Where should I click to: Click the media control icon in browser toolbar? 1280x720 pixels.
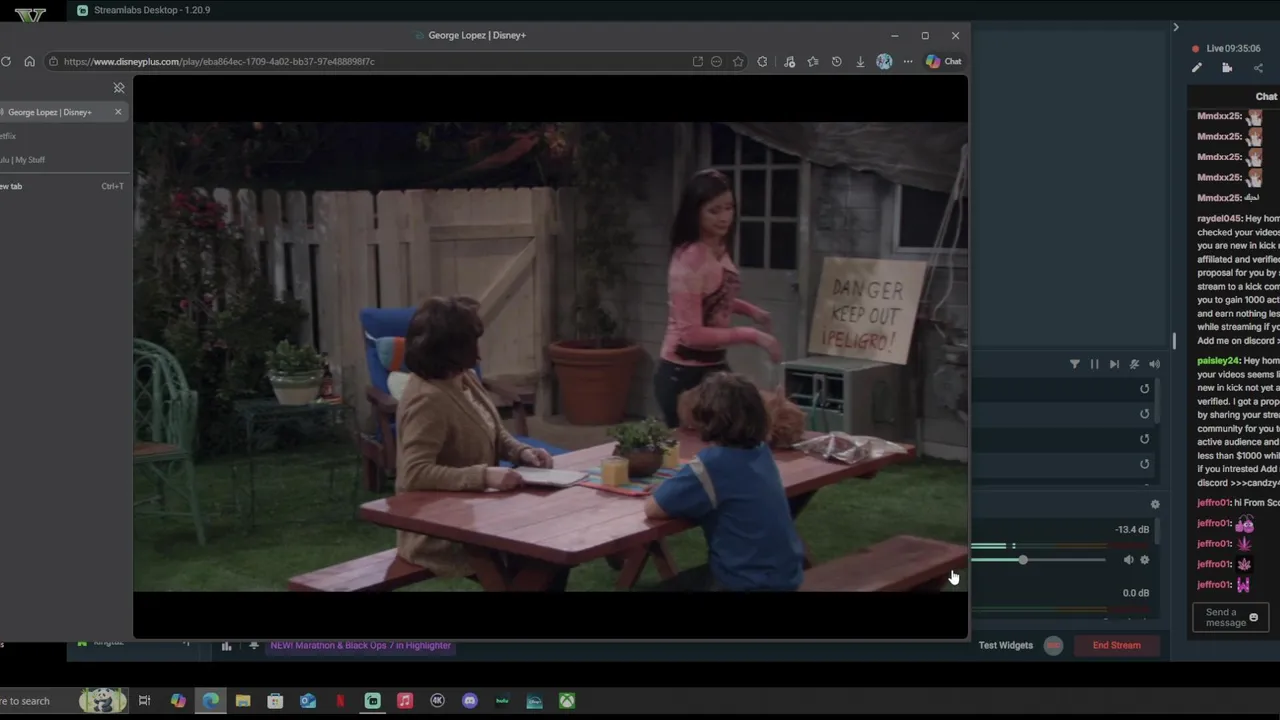pyautogui.click(x=789, y=61)
